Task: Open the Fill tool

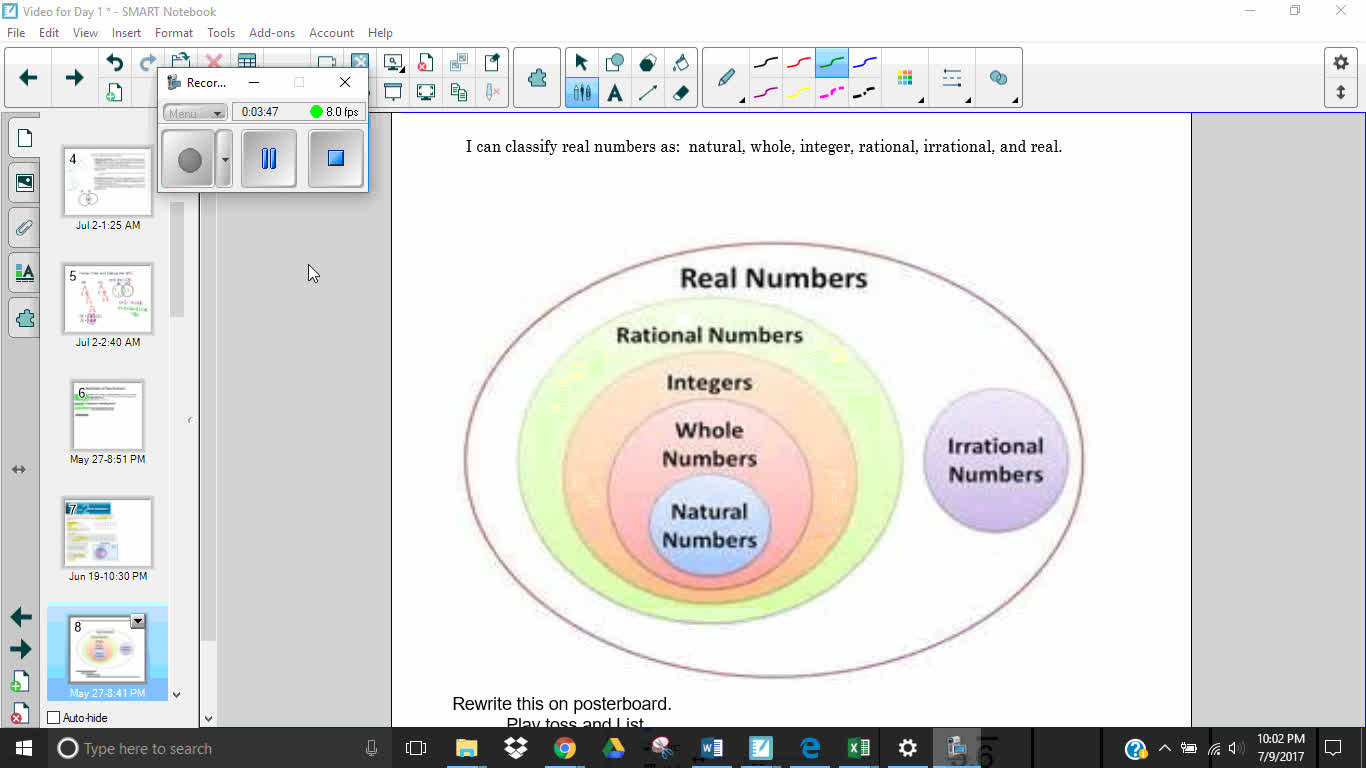Action: pos(683,62)
